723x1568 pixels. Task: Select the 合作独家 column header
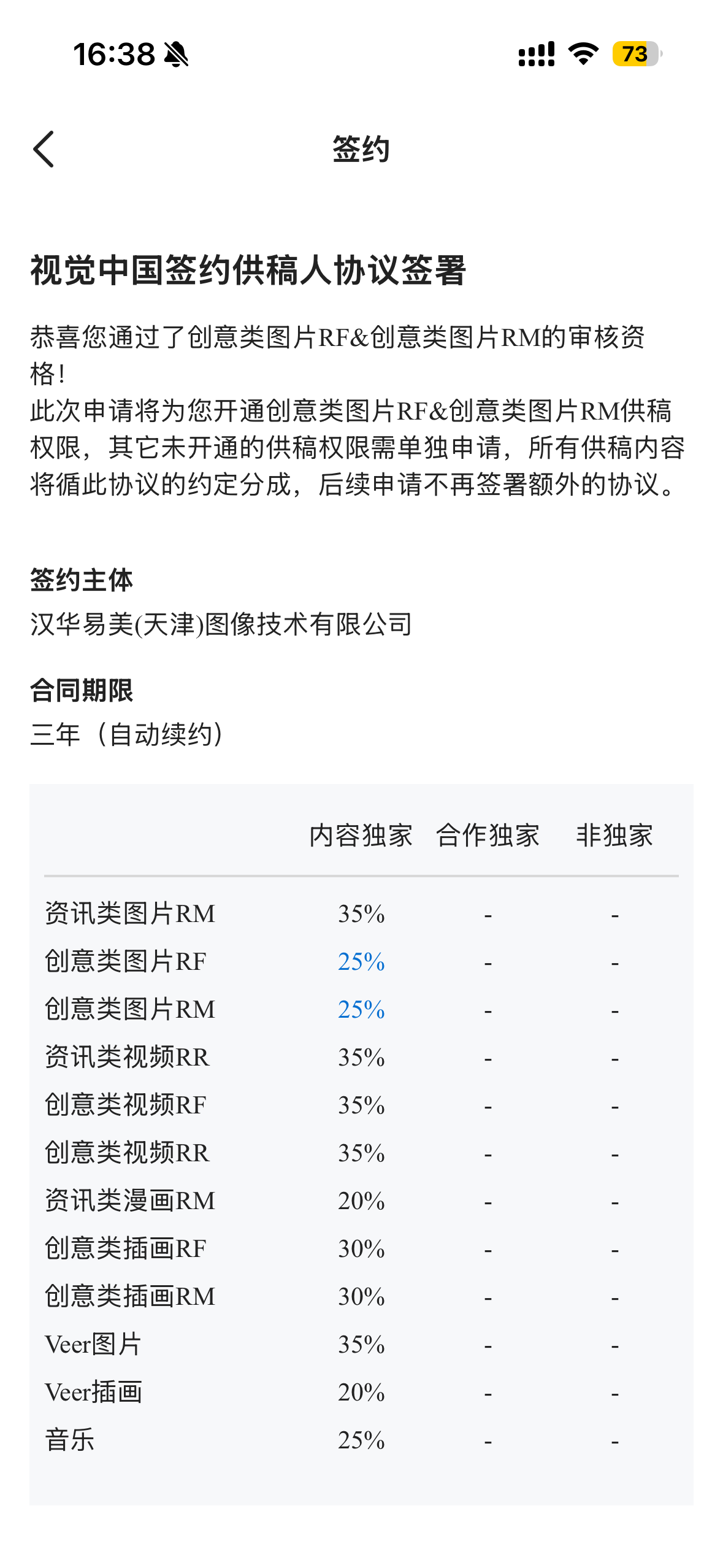click(488, 836)
